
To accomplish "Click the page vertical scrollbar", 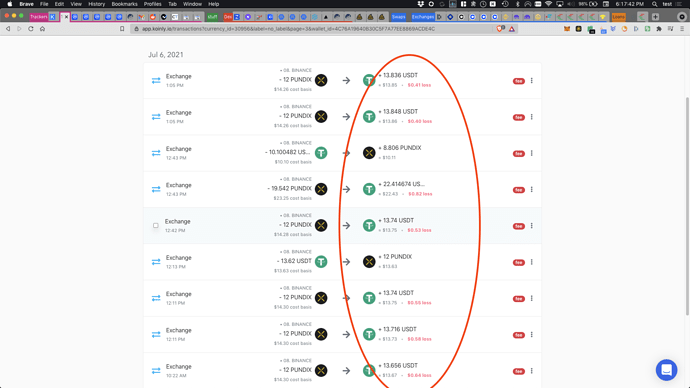I will tap(687, 206).
